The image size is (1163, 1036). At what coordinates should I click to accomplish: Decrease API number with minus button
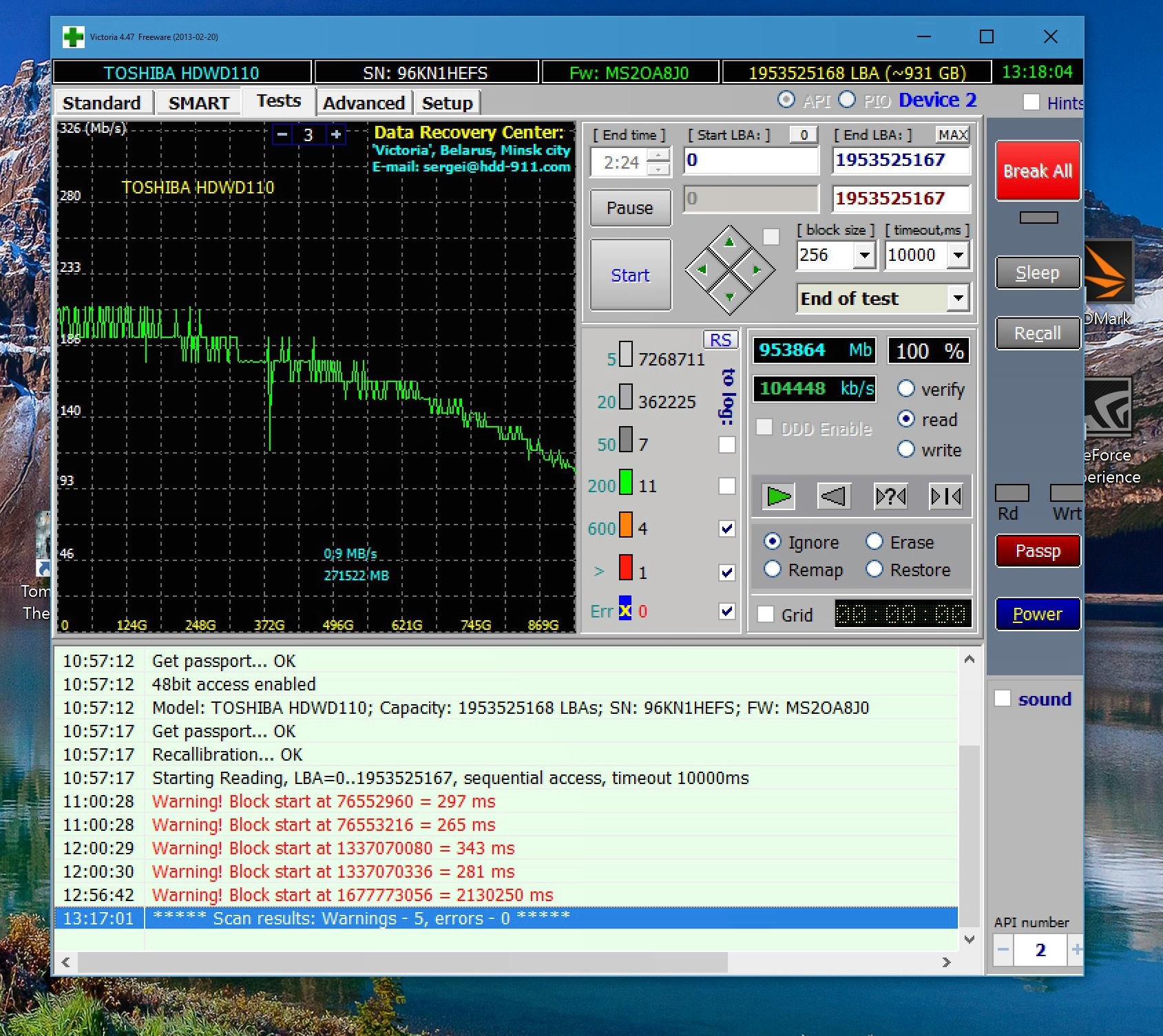(1003, 950)
